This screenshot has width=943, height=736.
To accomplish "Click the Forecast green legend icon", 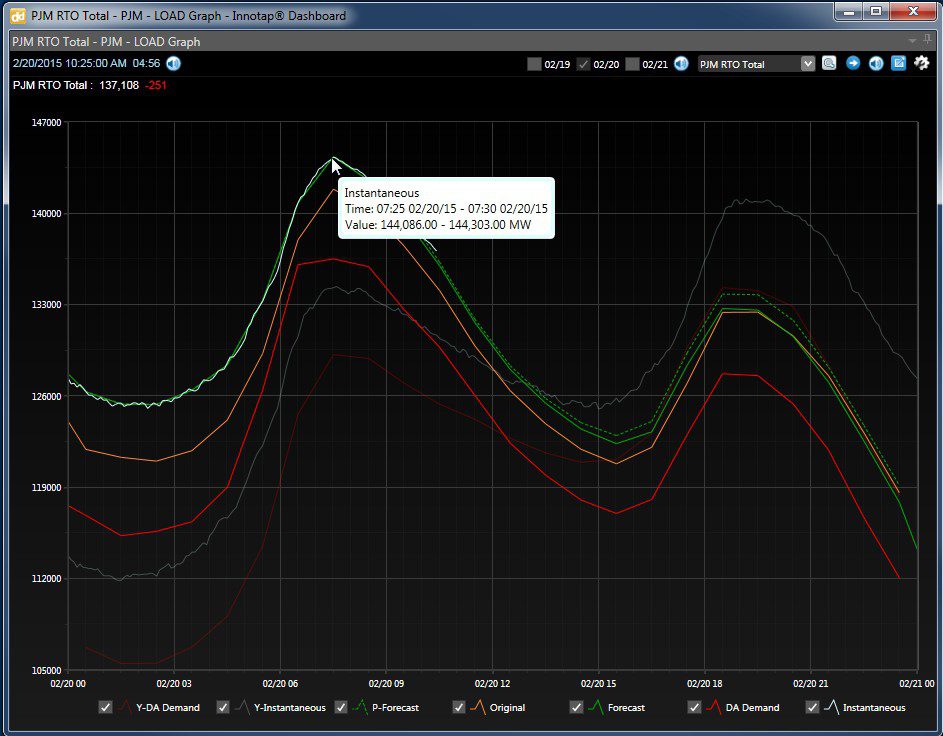I will pos(595,707).
